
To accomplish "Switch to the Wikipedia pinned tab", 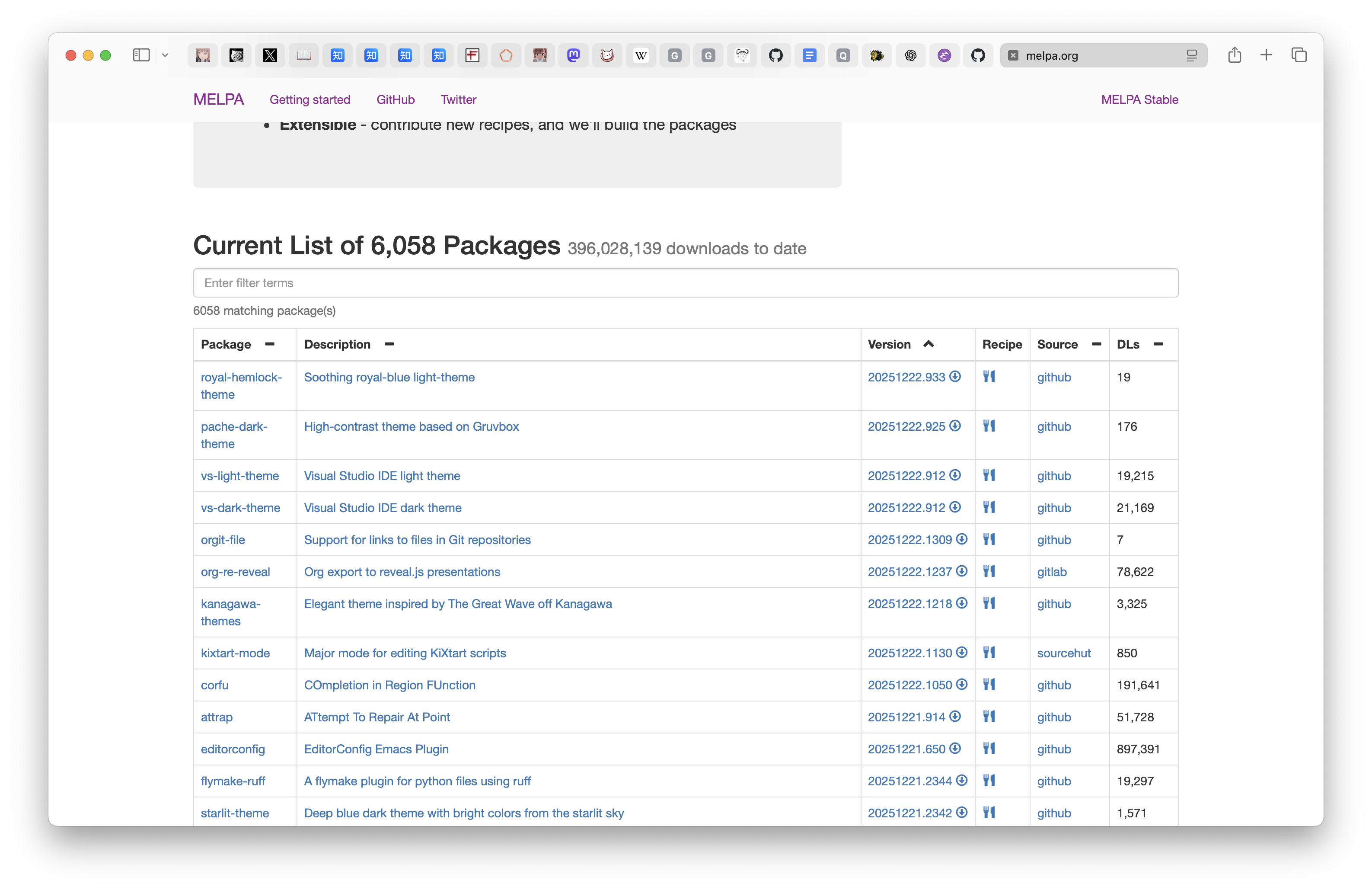I will point(641,55).
